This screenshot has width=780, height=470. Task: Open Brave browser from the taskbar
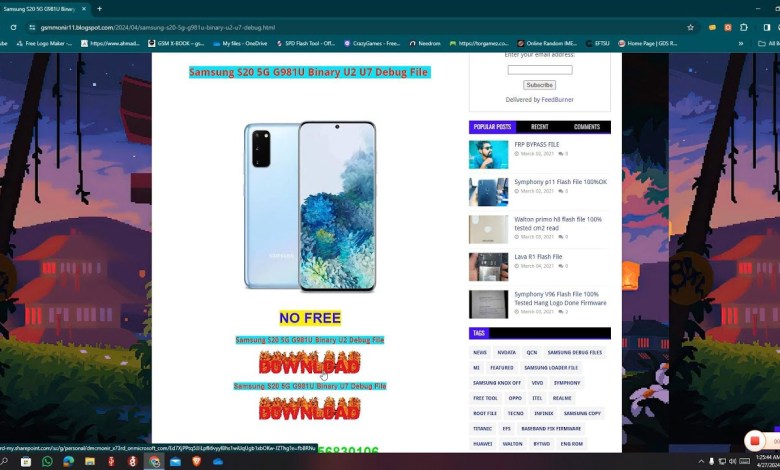[x=196, y=462]
